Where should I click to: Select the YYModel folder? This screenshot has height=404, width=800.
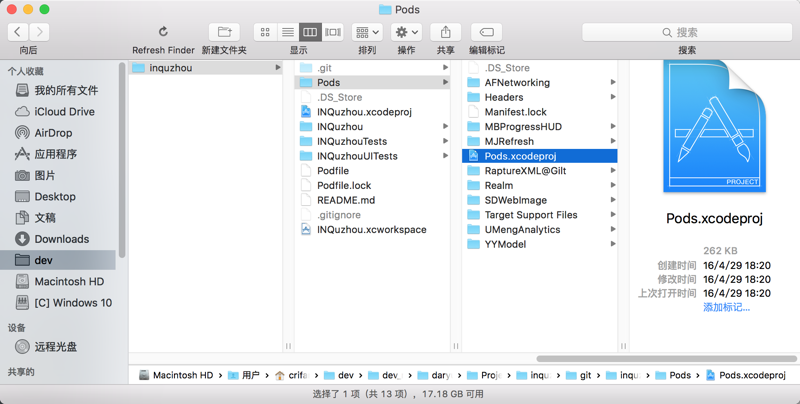tap(540, 244)
